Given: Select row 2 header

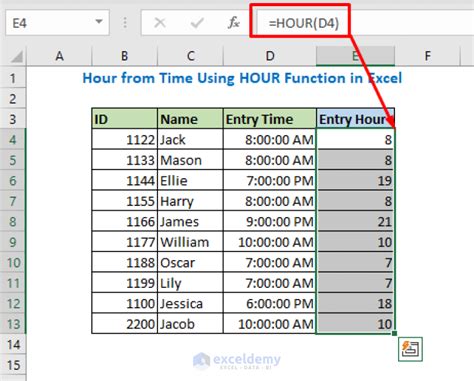Looking at the screenshot, I should pyautogui.click(x=13, y=99).
